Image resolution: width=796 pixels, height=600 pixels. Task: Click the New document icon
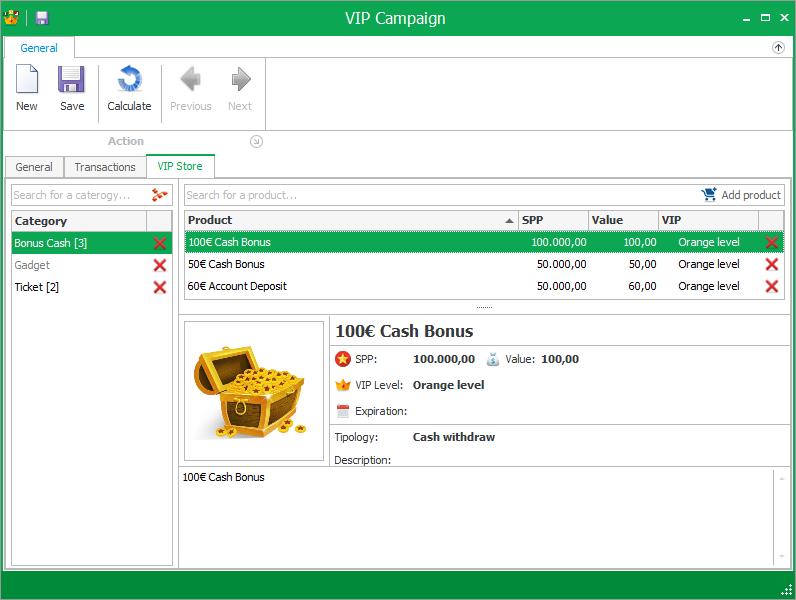click(27, 79)
